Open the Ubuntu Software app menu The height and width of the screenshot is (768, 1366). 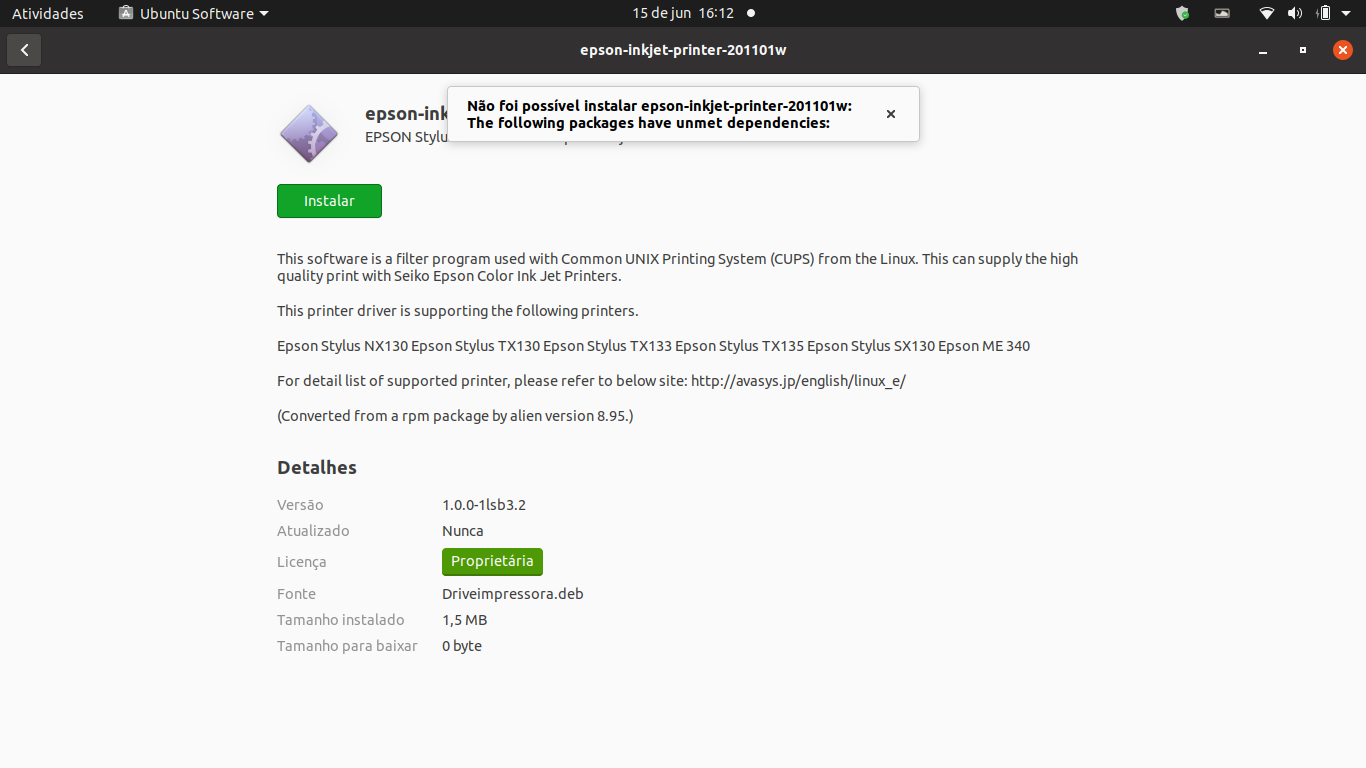(194, 13)
